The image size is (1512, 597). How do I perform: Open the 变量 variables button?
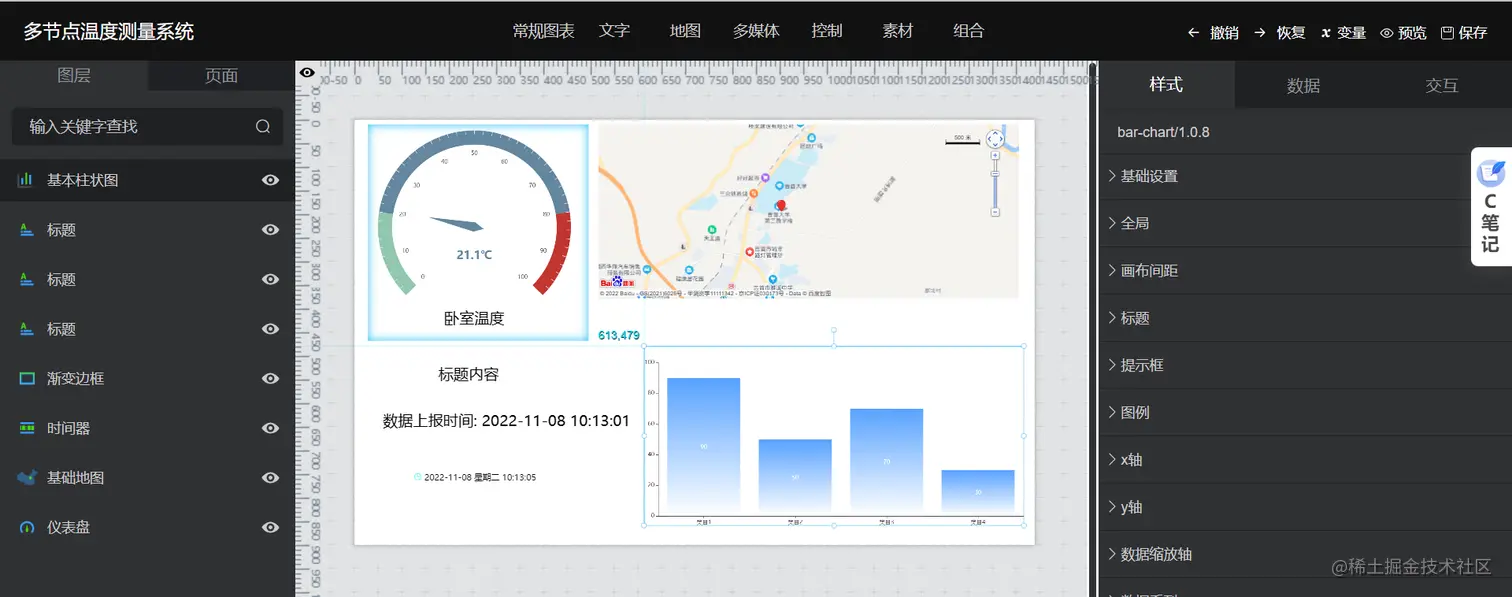click(1343, 33)
